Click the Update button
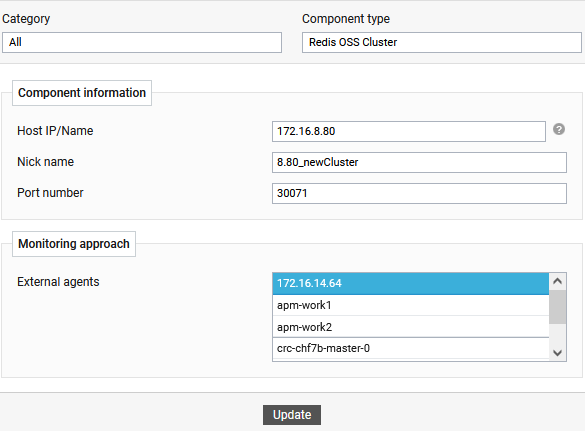The width and height of the screenshot is (585, 431). click(x=292, y=415)
